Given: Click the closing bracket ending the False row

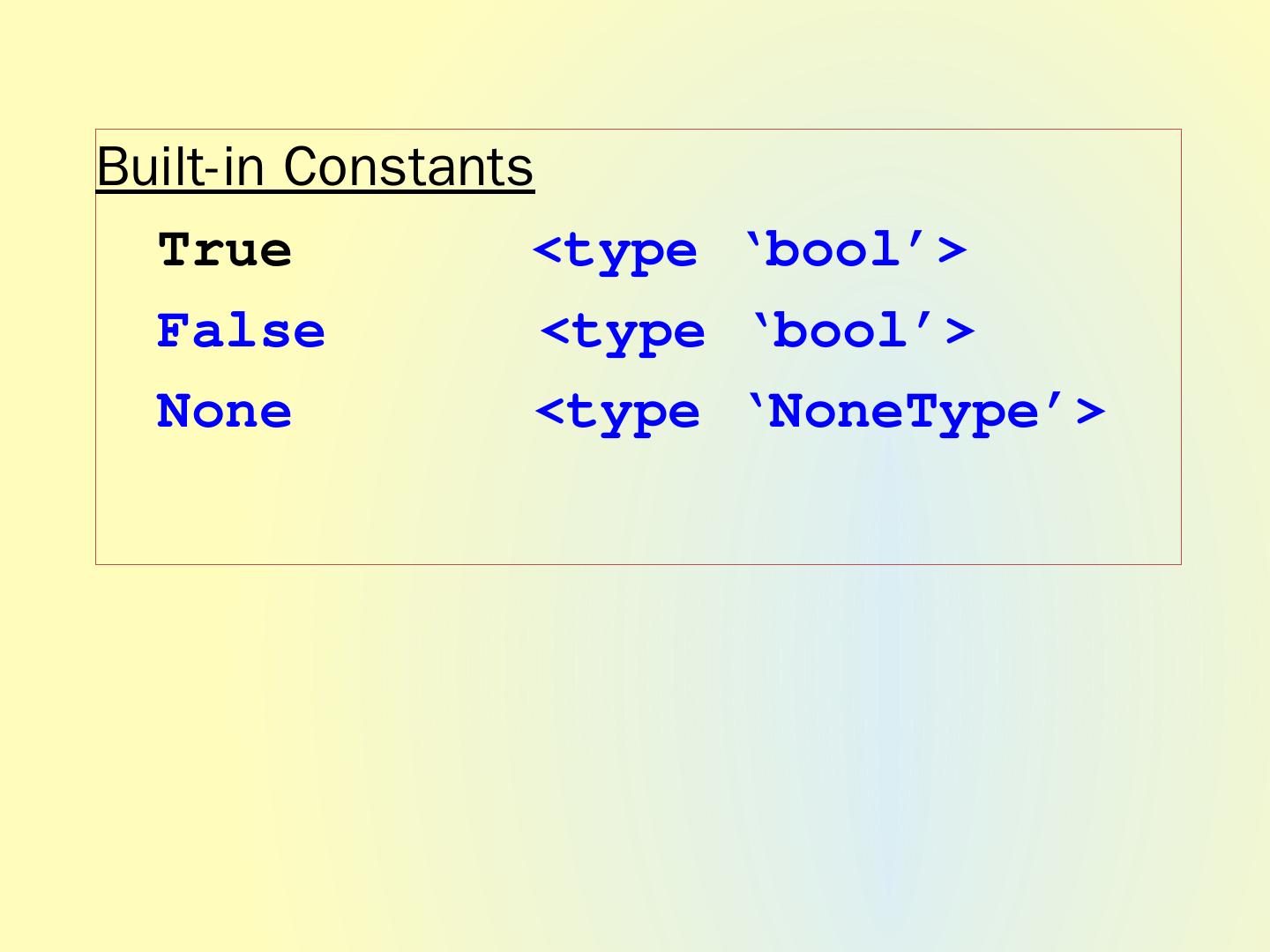Looking at the screenshot, I should [x=960, y=331].
